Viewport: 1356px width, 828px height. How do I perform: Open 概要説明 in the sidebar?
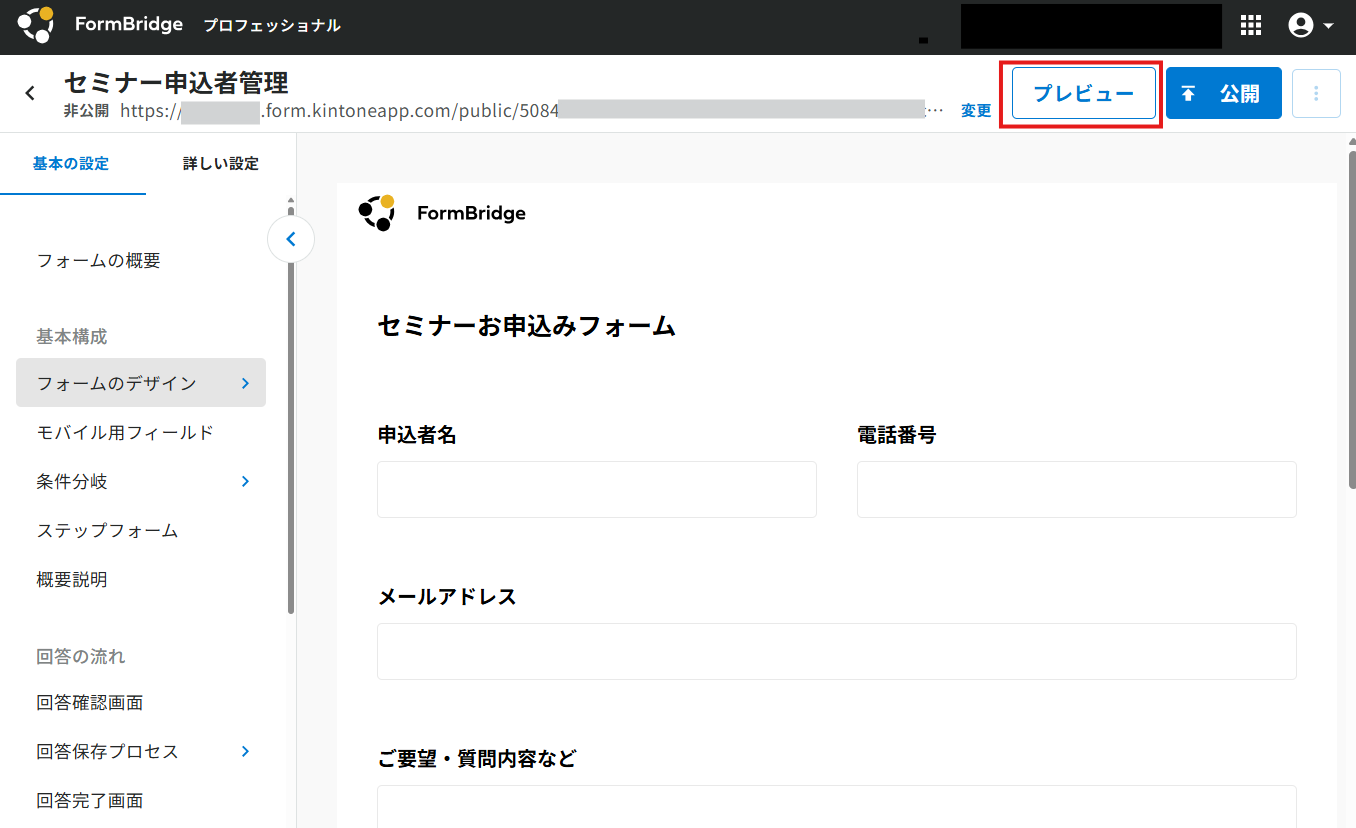72,579
